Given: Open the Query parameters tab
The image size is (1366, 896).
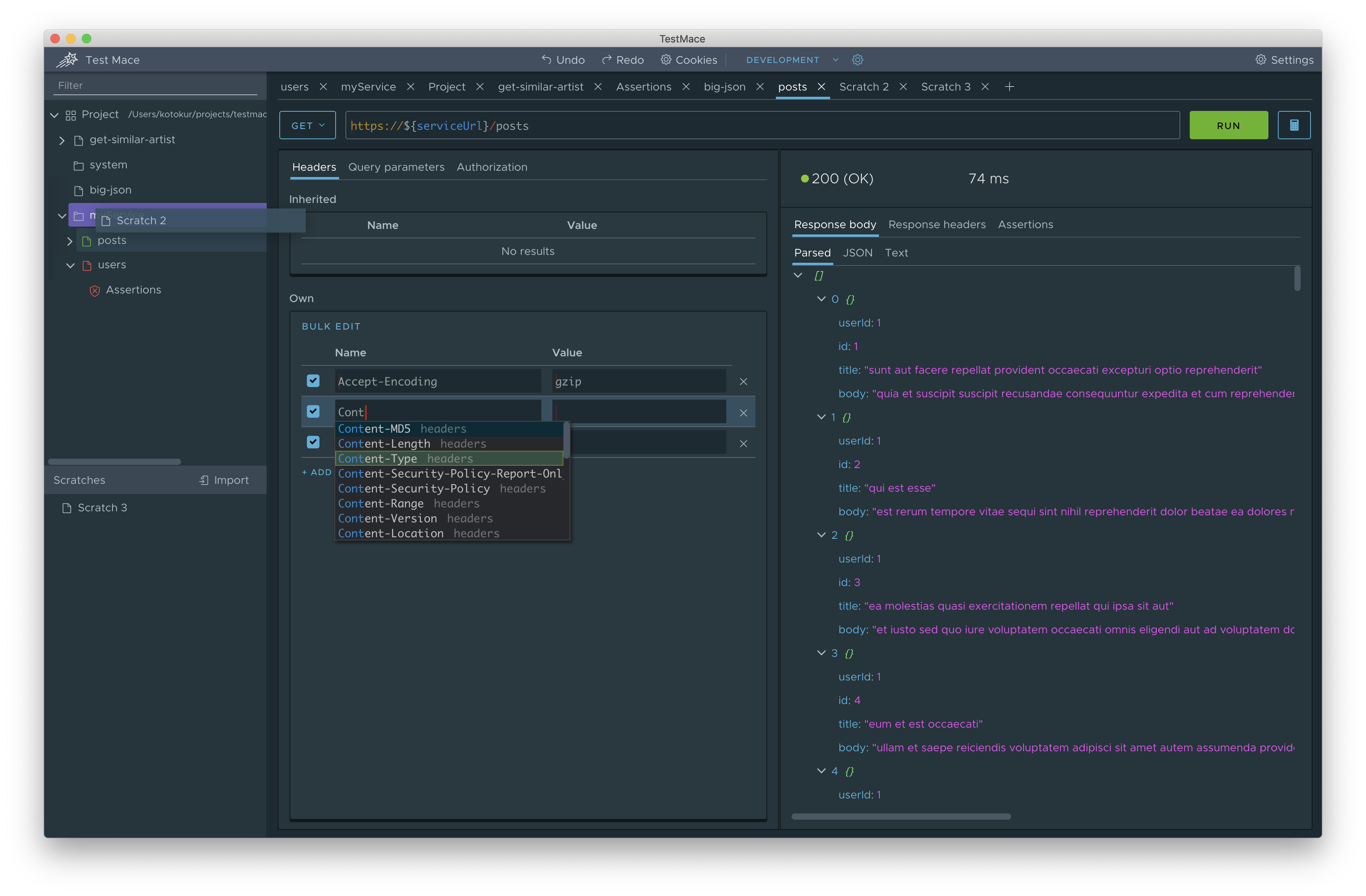Looking at the screenshot, I should [397, 167].
